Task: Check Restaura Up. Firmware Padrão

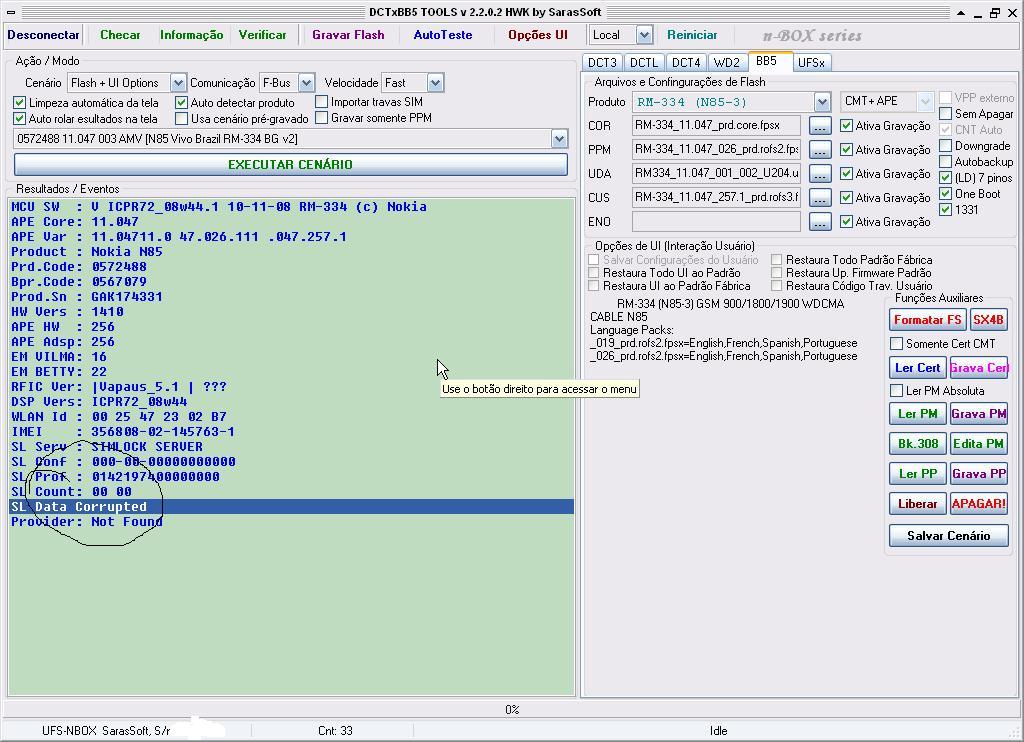Action: coord(776,272)
